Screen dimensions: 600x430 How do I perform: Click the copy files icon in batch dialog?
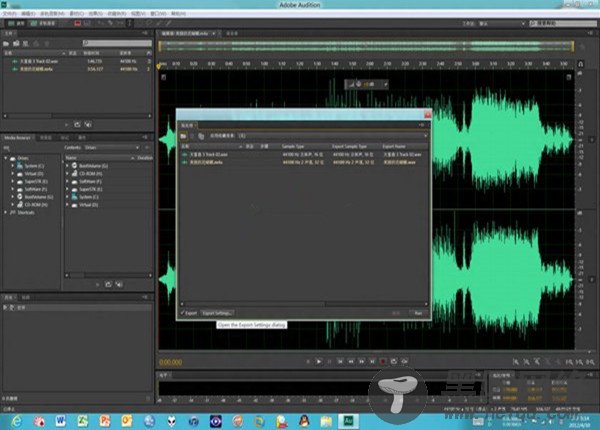pos(201,136)
